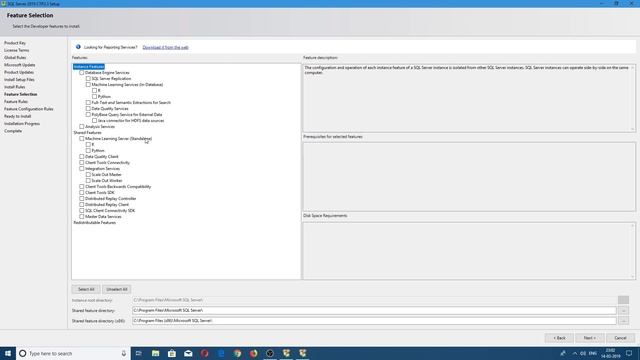Show hidden system tray icons
This screenshot has width=640, height=360.
pyautogui.click(x=575, y=353)
